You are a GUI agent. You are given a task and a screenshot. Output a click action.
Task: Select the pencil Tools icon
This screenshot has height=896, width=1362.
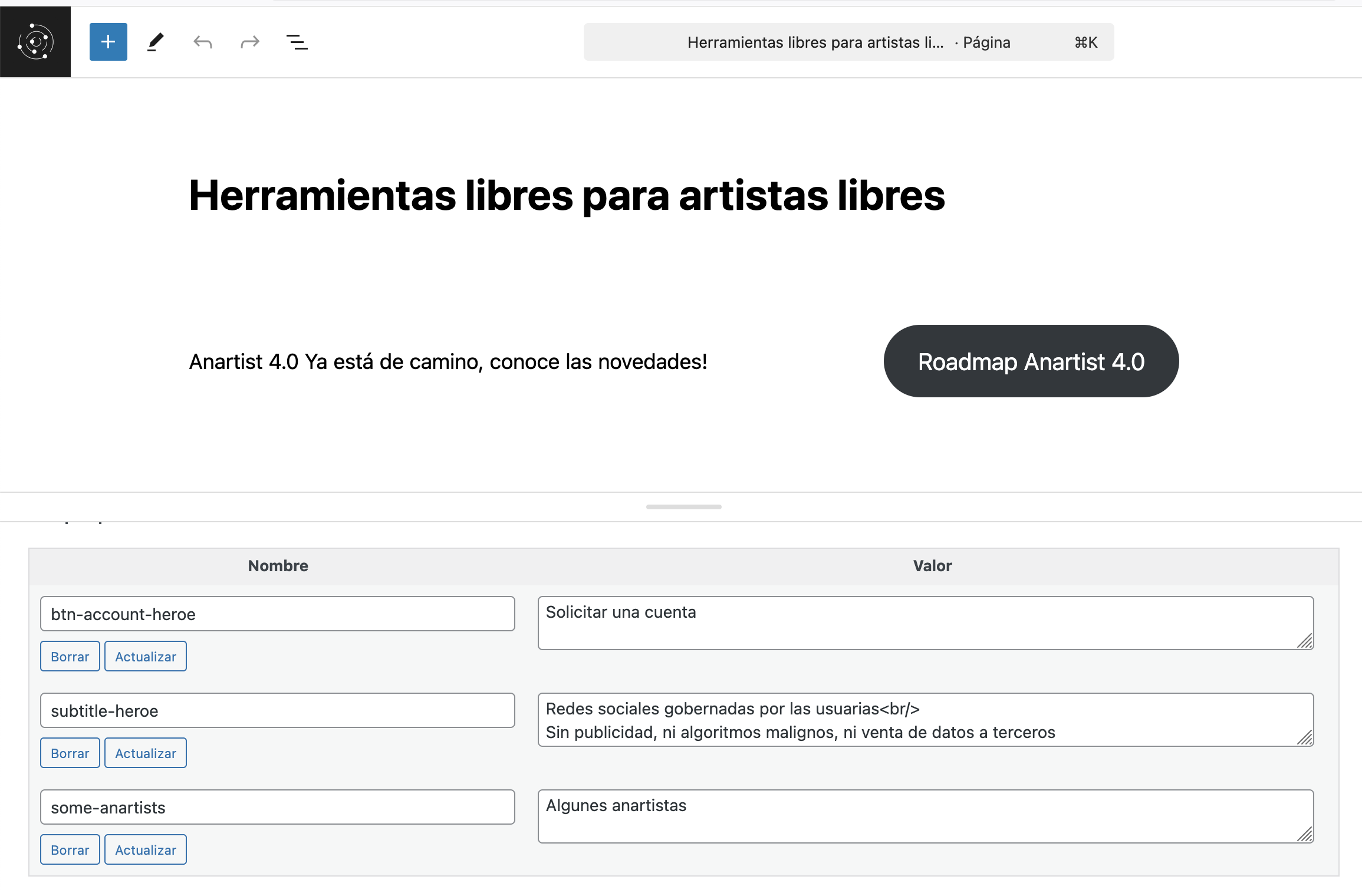coord(156,42)
